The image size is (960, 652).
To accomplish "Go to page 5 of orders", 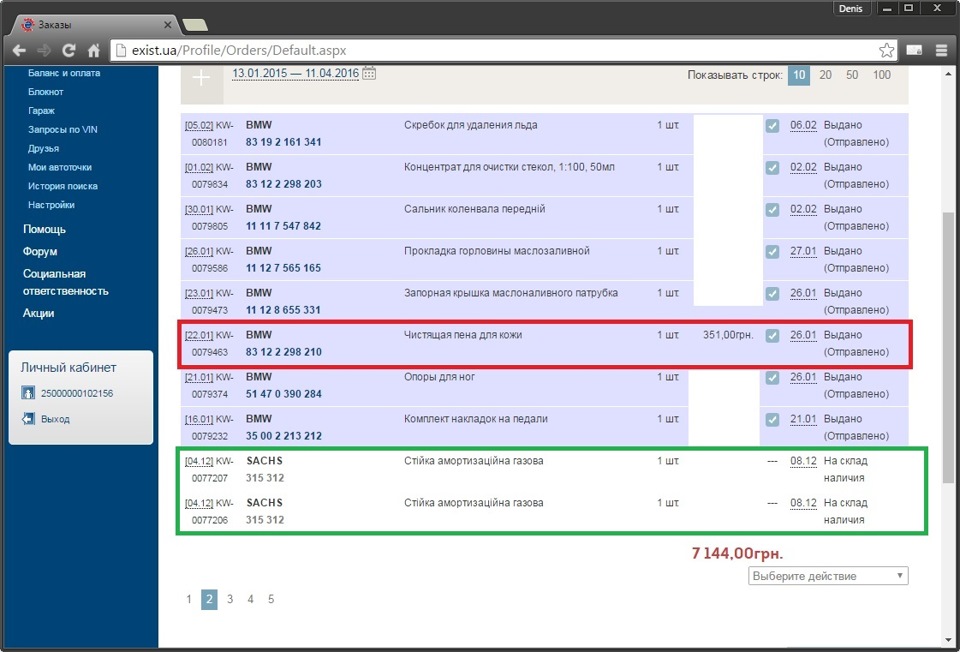I will (271, 599).
